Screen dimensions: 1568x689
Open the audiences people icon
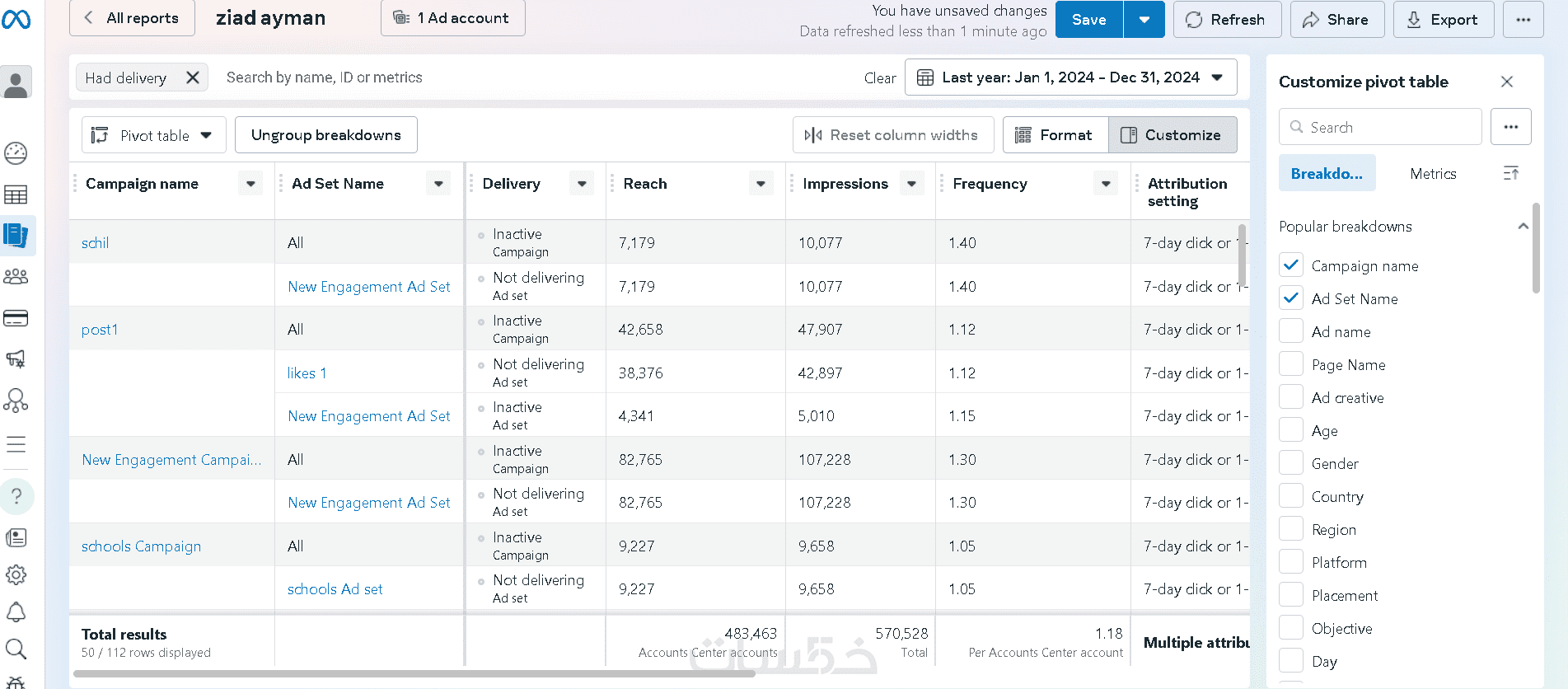(16, 277)
